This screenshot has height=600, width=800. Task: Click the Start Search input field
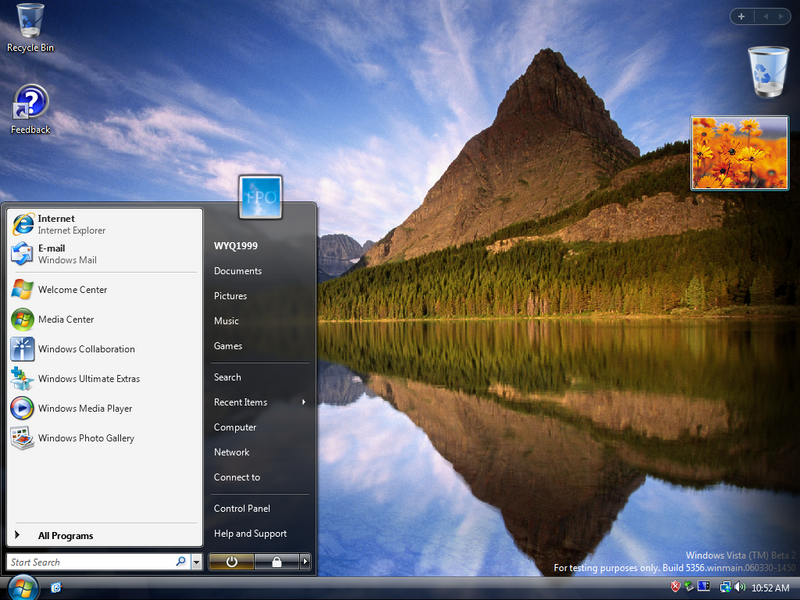(x=90, y=562)
